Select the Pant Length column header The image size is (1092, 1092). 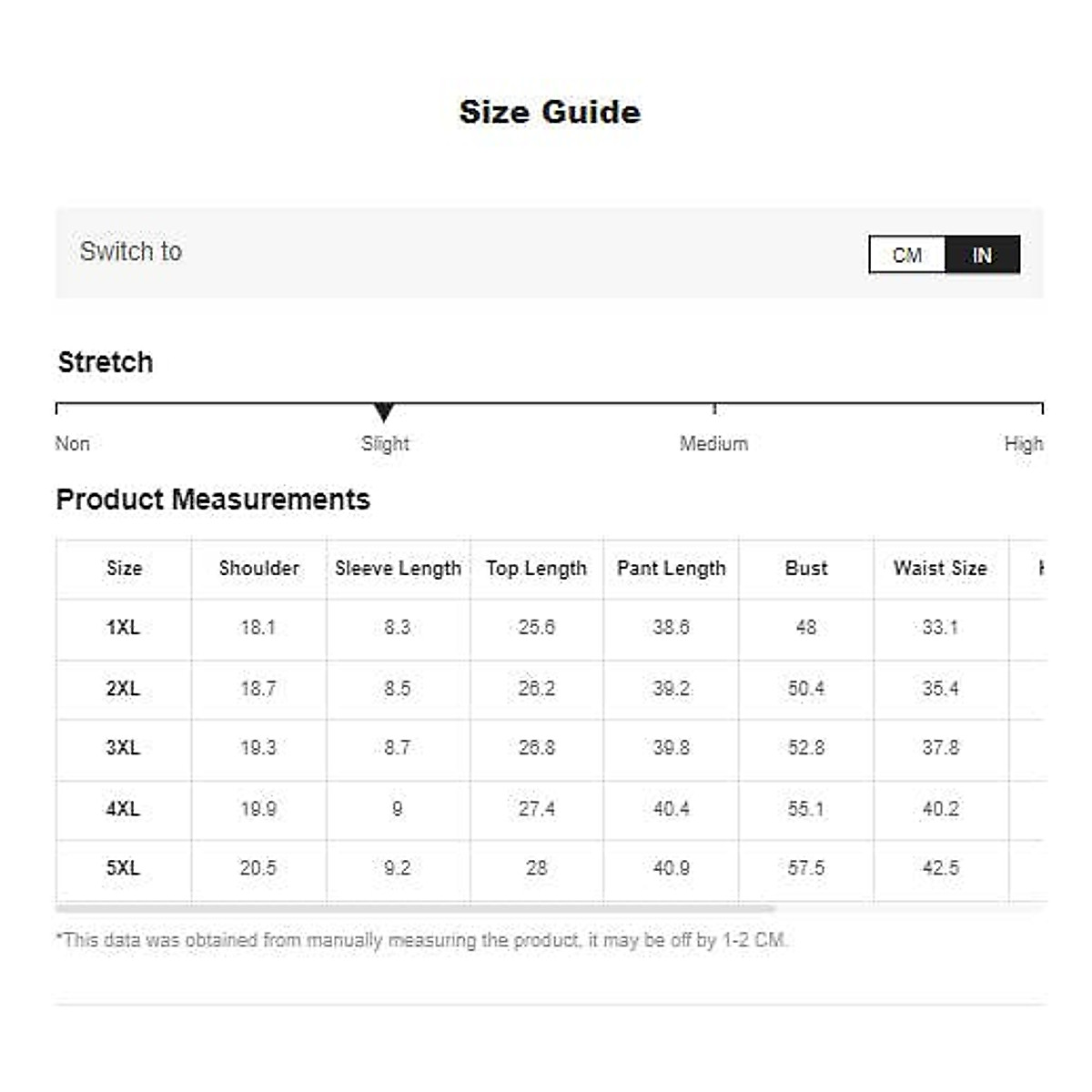point(671,568)
